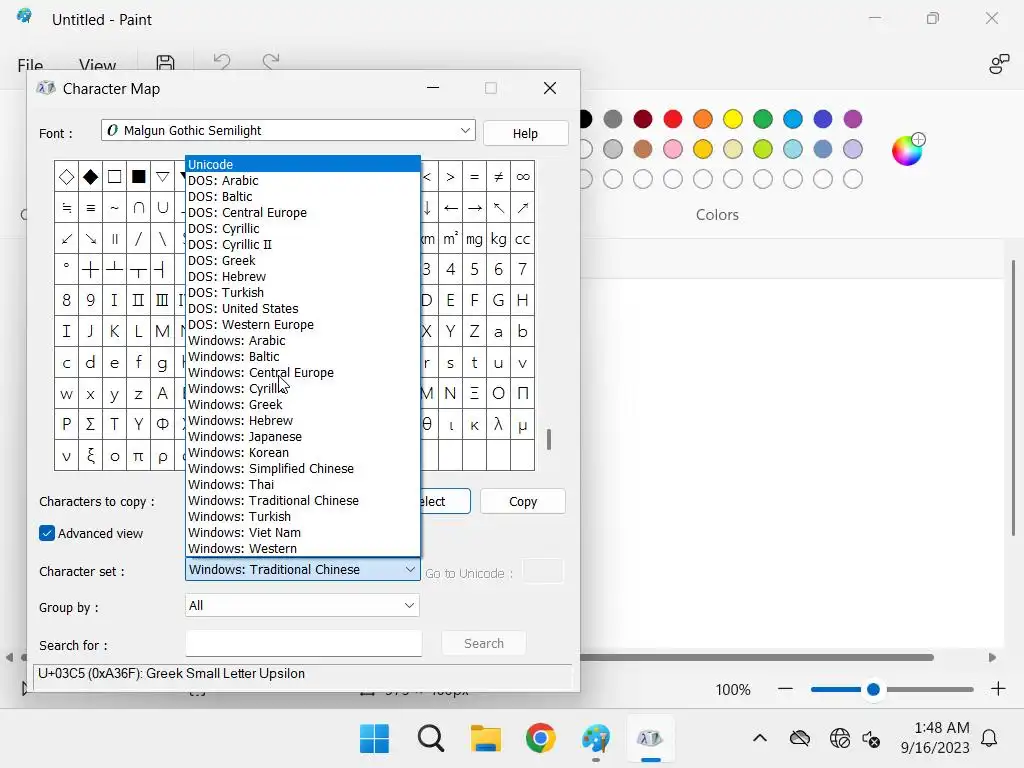The width and height of the screenshot is (1024, 768).
Task: Click the Help button in Character Map
Action: point(526,133)
